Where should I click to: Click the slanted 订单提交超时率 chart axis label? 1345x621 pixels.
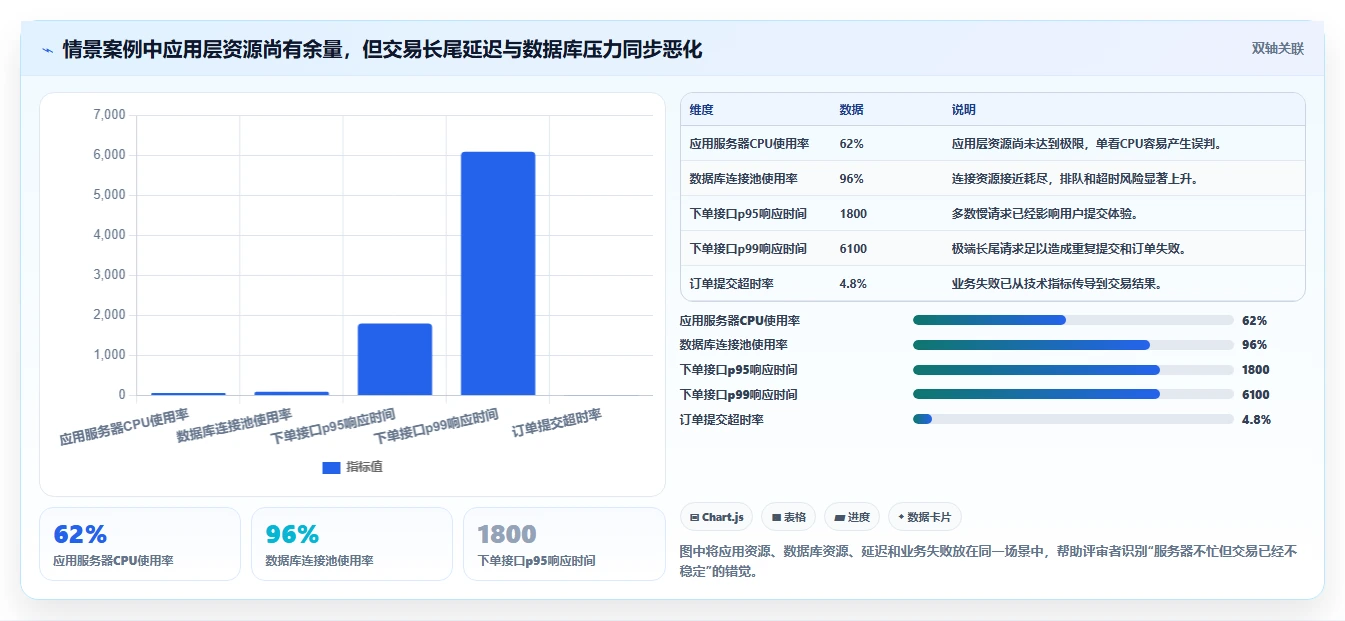coord(557,423)
